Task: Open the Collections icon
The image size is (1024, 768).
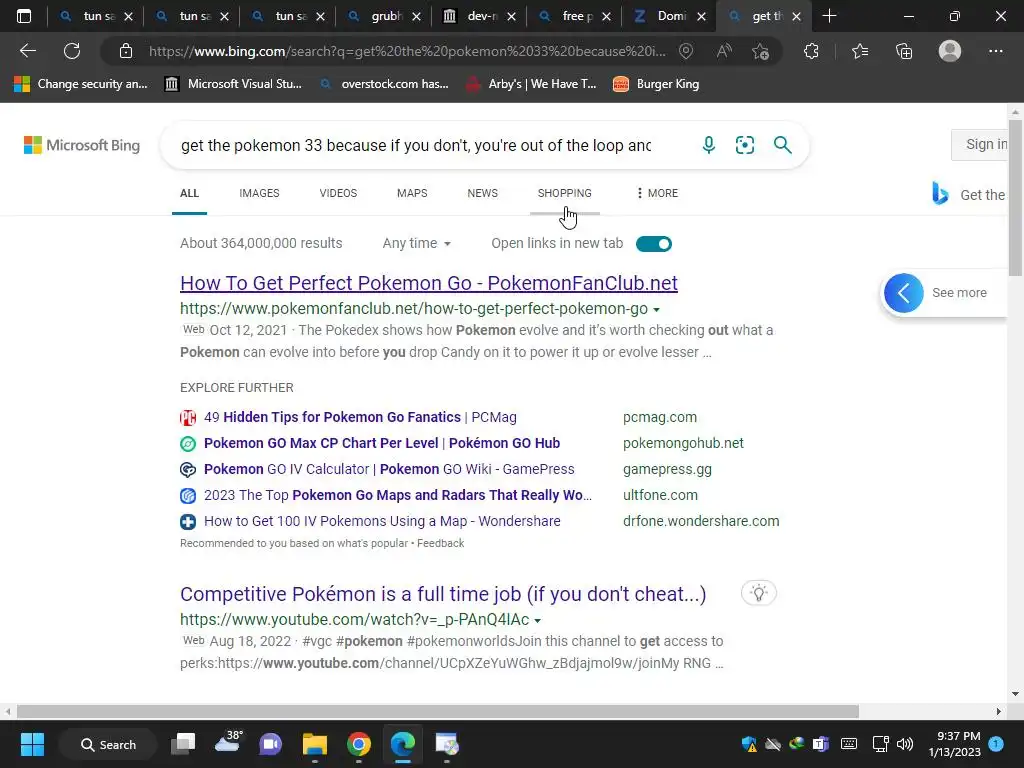Action: tap(904, 51)
